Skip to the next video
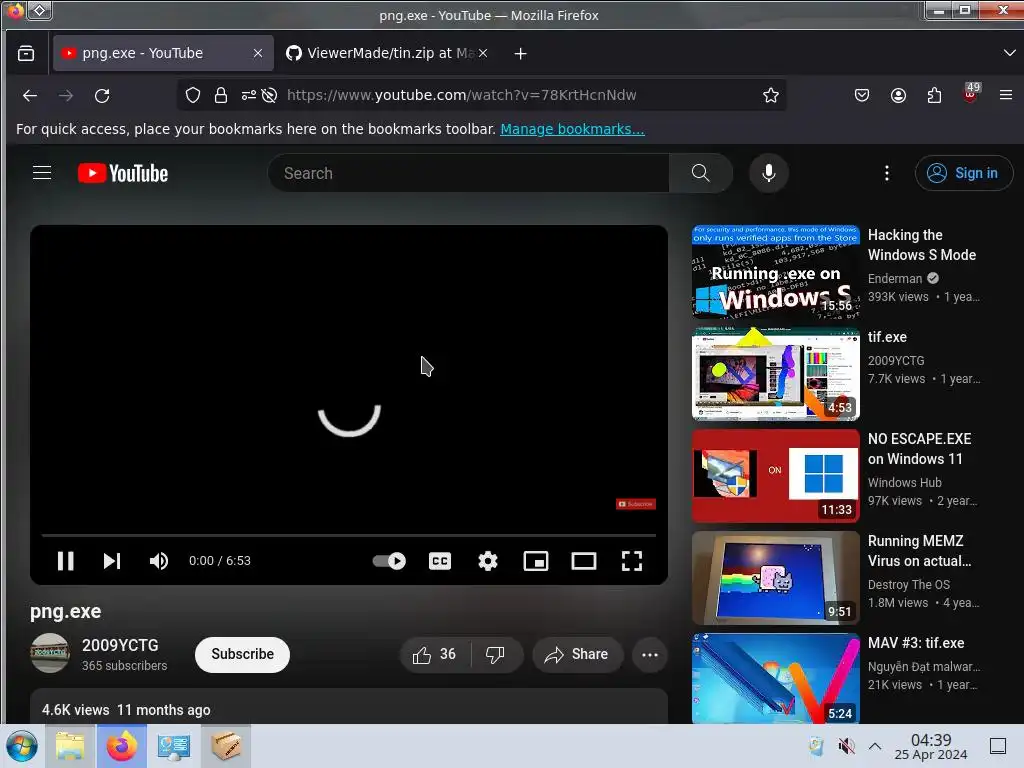Screen dimensions: 1024x768 [x=112, y=561]
